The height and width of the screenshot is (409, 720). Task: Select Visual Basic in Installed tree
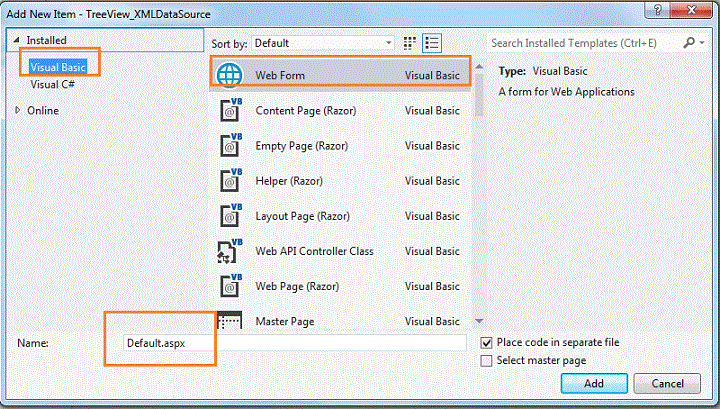58,67
